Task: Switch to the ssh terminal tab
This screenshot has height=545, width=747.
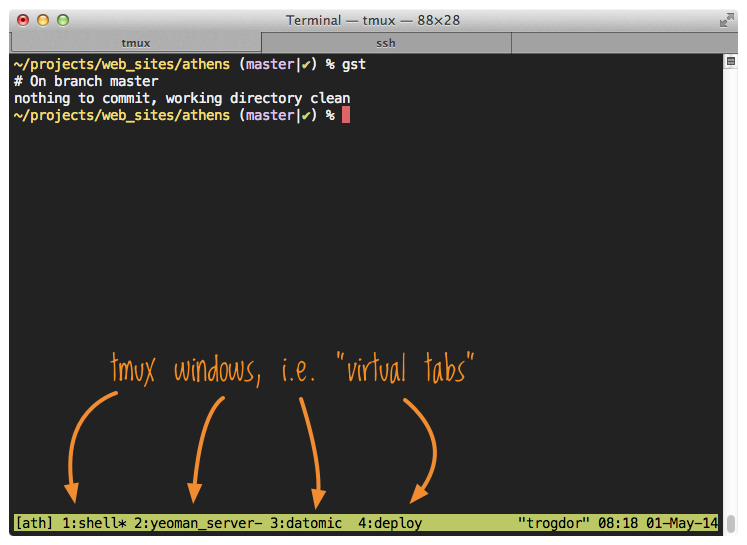Action: tap(386, 43)
